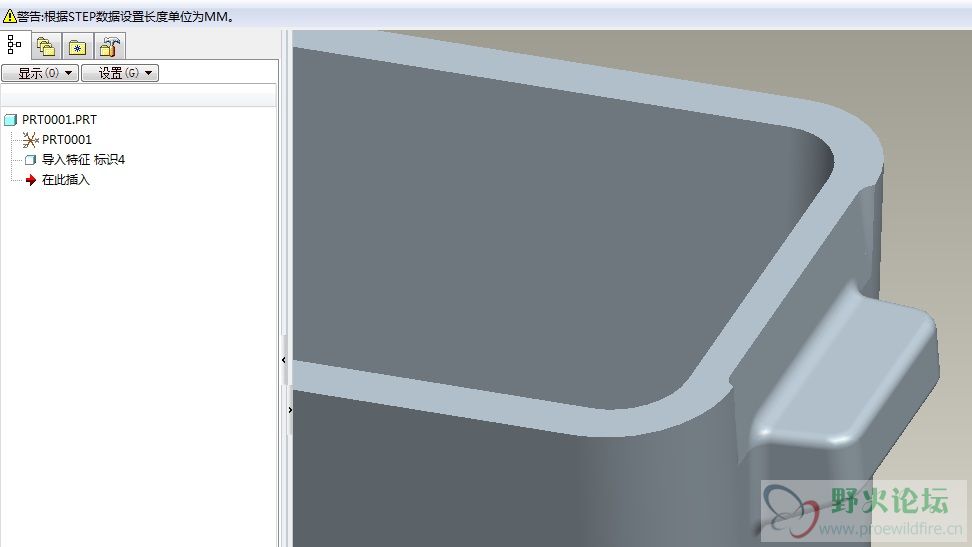The width and height of the screenshot is (972, 547).
Task: Click the warning icon in message bar
Action: 9,16
